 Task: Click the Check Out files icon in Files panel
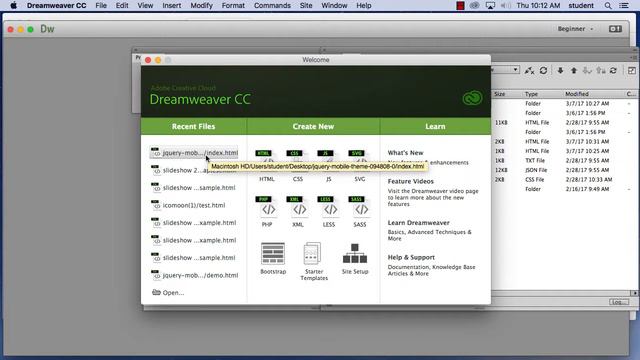pos(587,71)
